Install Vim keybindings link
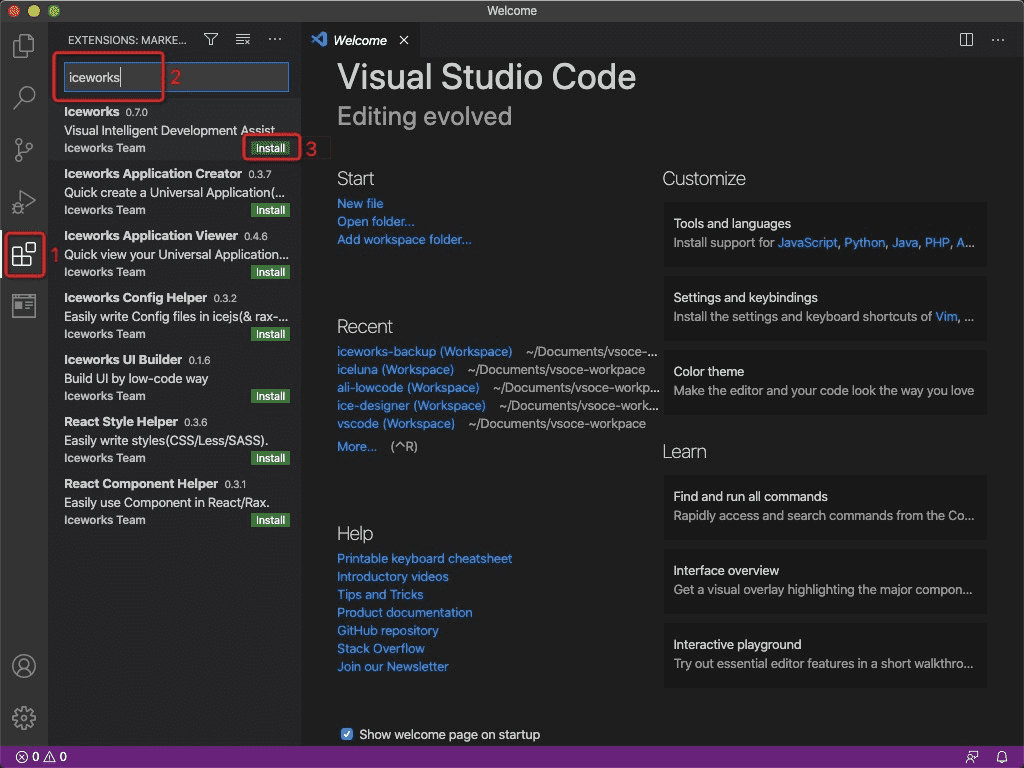Screen dimensions: 1024x768 pyautogui.click(x=946, y=317)
